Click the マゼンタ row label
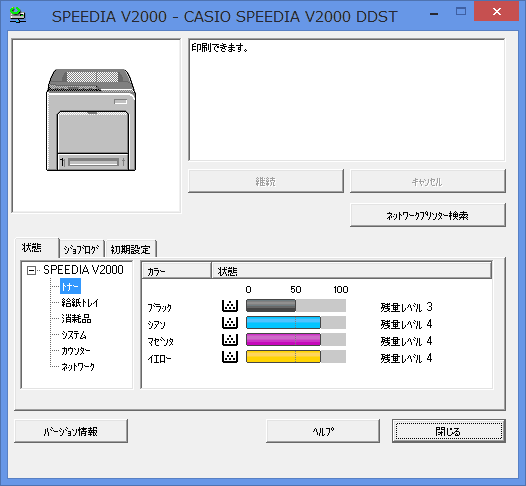Screen dimensions: 526x486 click(161, 341)
